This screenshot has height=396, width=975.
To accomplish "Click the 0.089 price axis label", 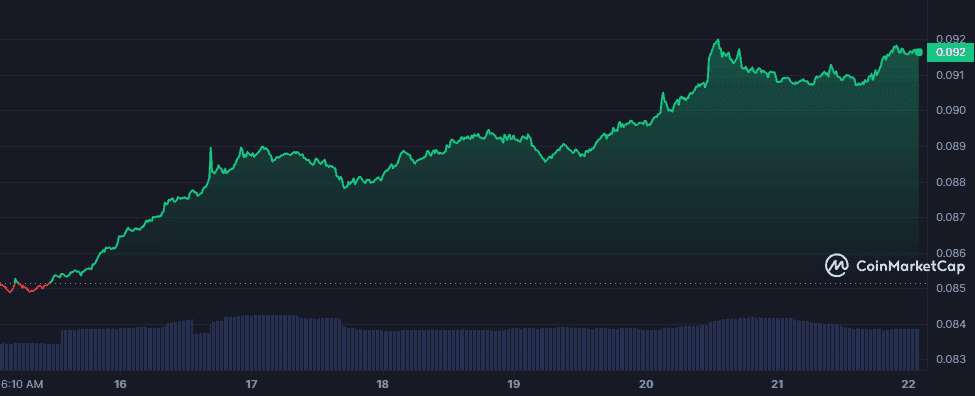I will tap(951, 147).
